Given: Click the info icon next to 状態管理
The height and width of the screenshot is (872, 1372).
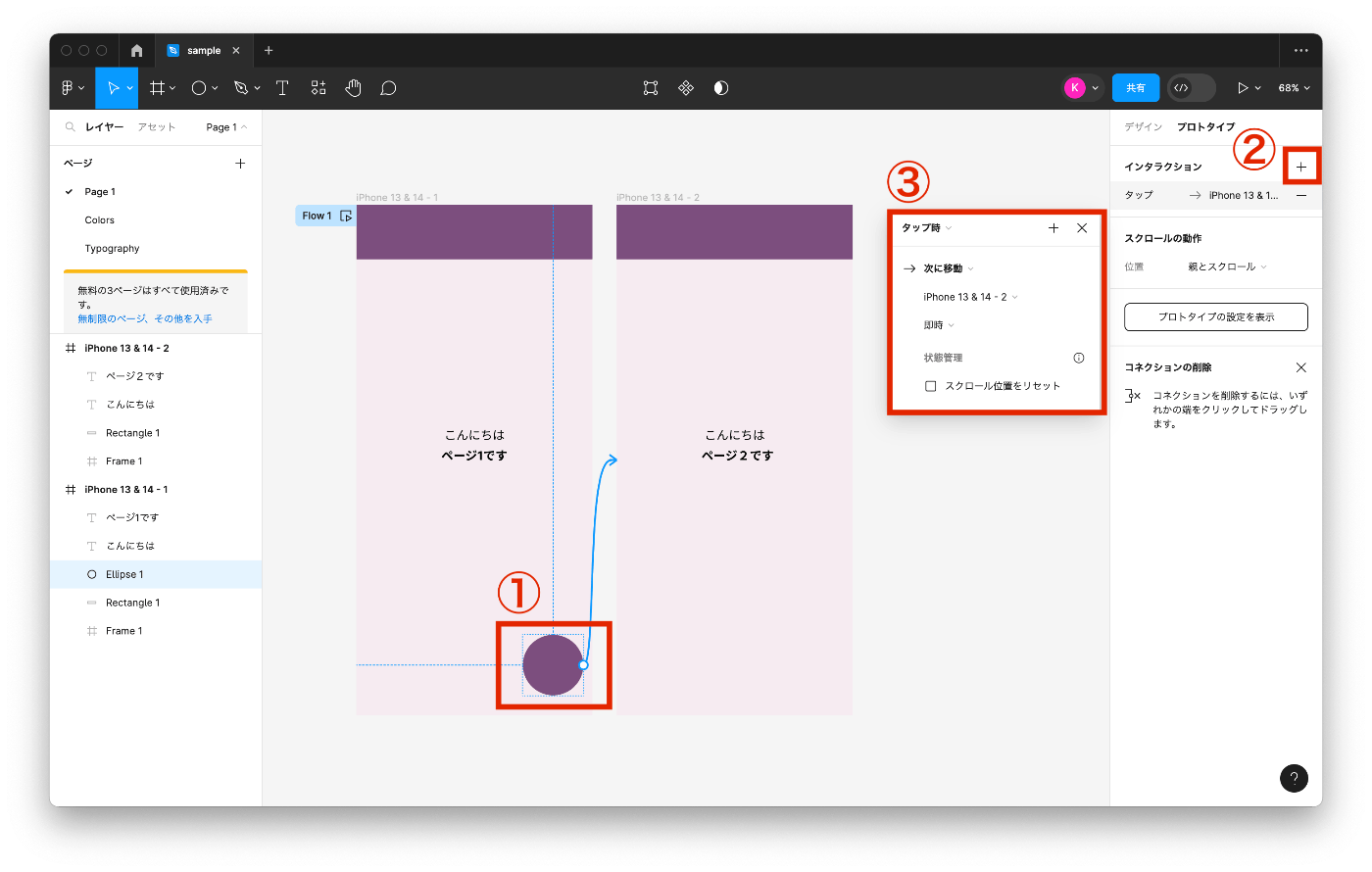Looking at the screenshot, I should click(1079, 358).
